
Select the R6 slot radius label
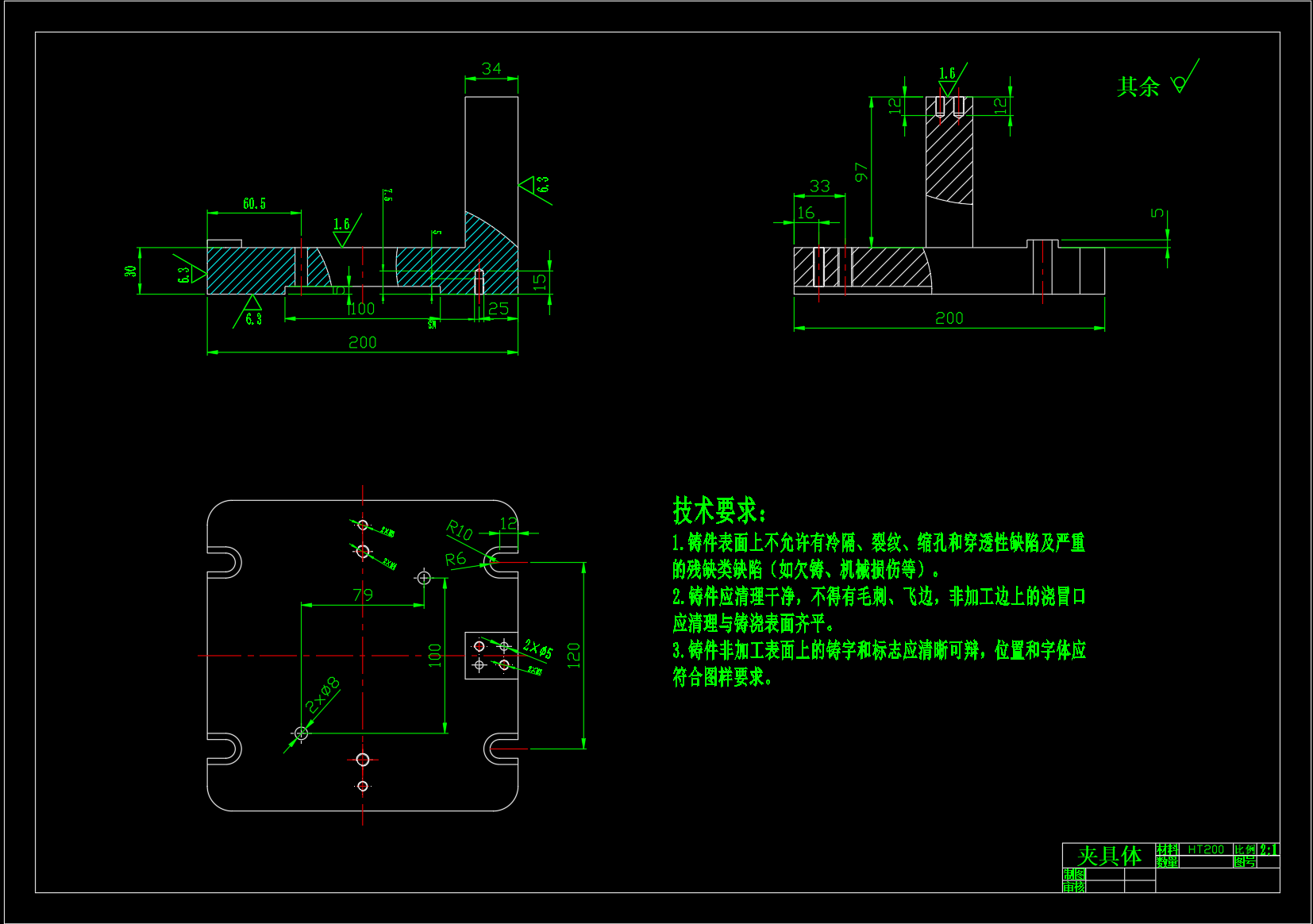pyautogui.click(x=456, y=559)
